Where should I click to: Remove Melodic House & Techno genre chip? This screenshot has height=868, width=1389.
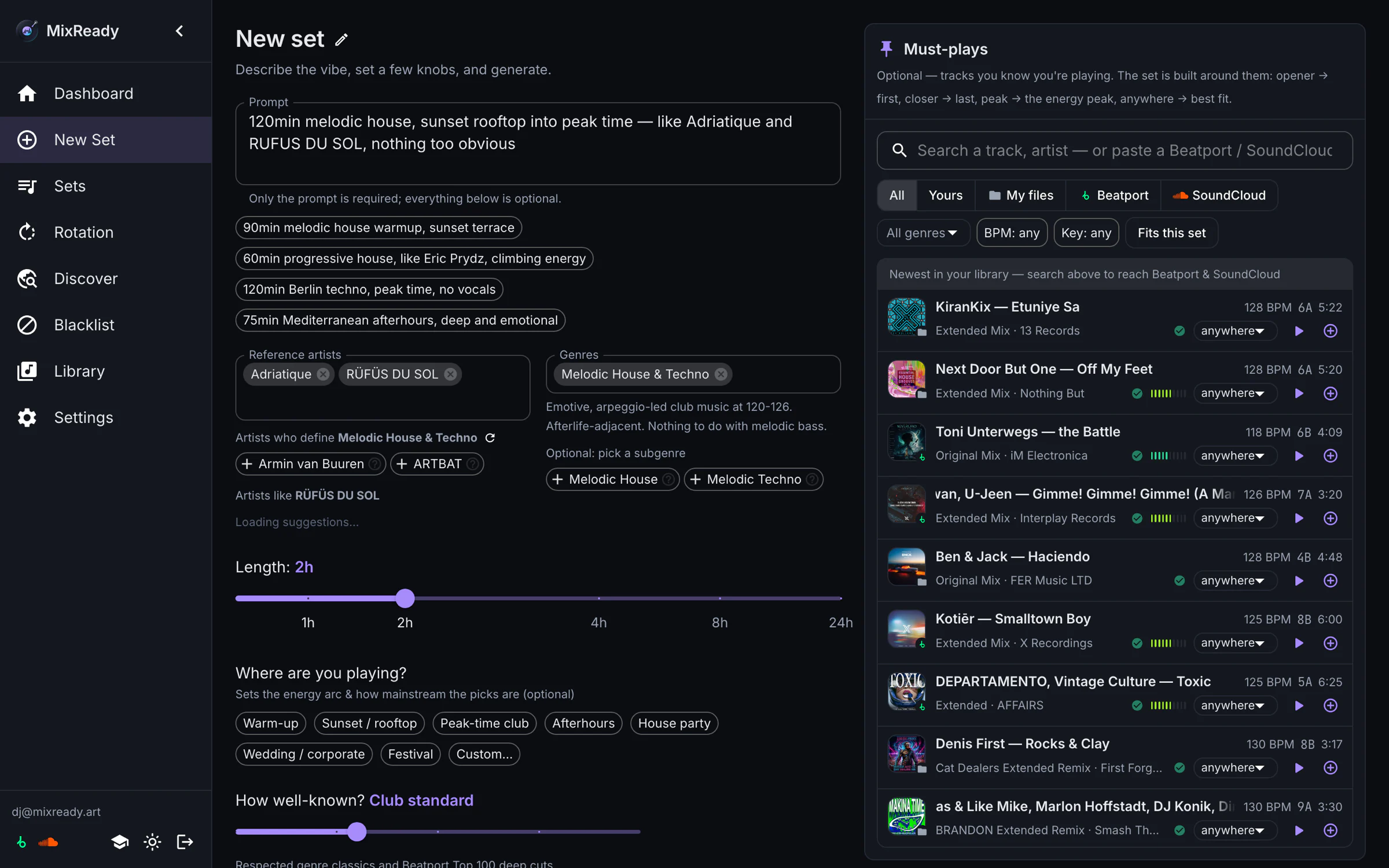click(x=721, y=374)
